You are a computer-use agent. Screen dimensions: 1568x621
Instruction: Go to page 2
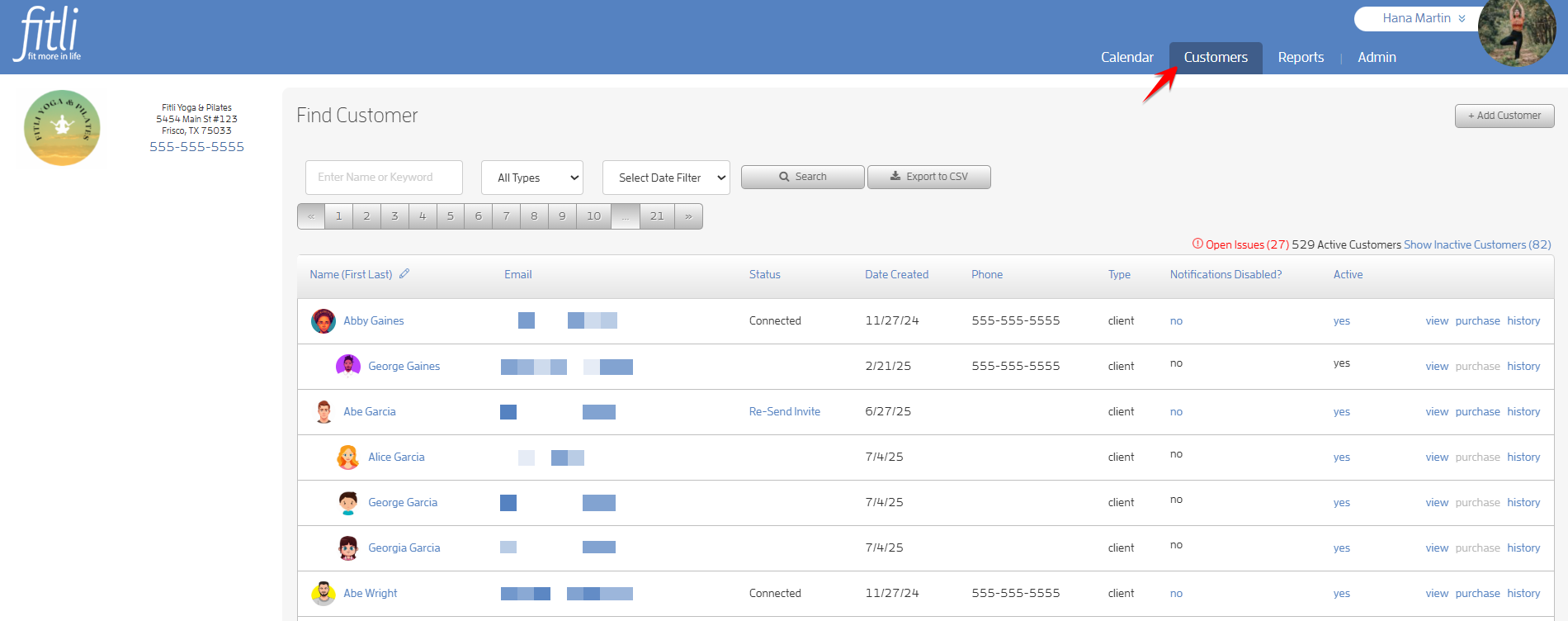pos(366,216)
